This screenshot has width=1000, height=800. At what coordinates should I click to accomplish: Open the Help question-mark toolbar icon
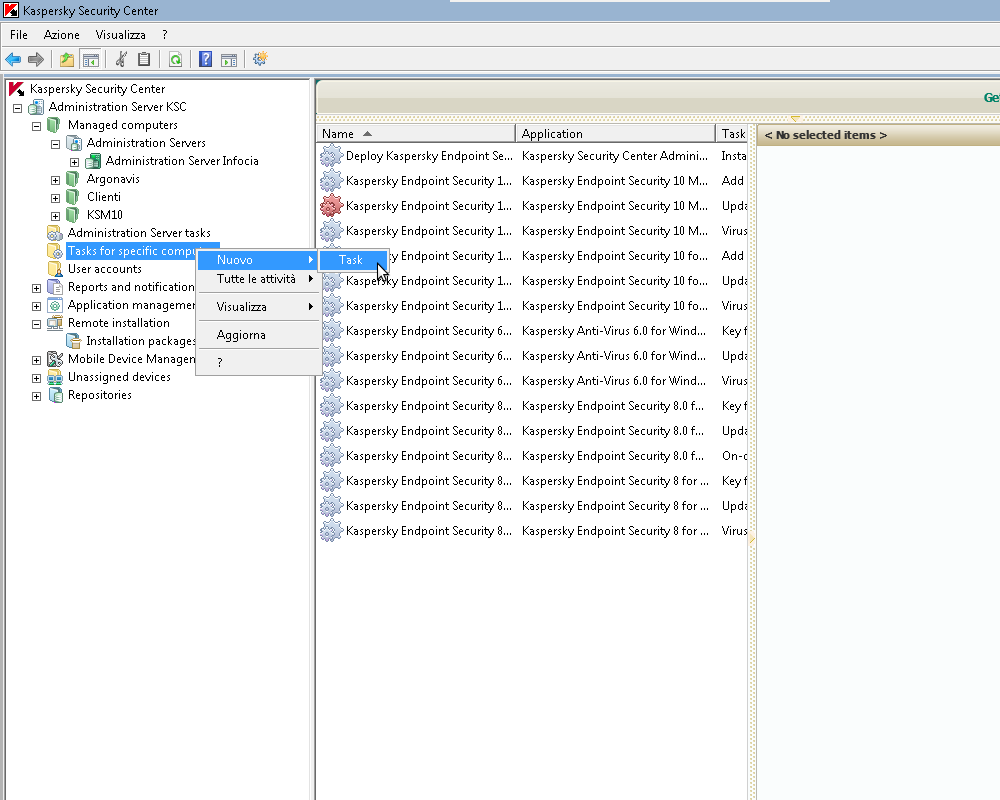205,59
